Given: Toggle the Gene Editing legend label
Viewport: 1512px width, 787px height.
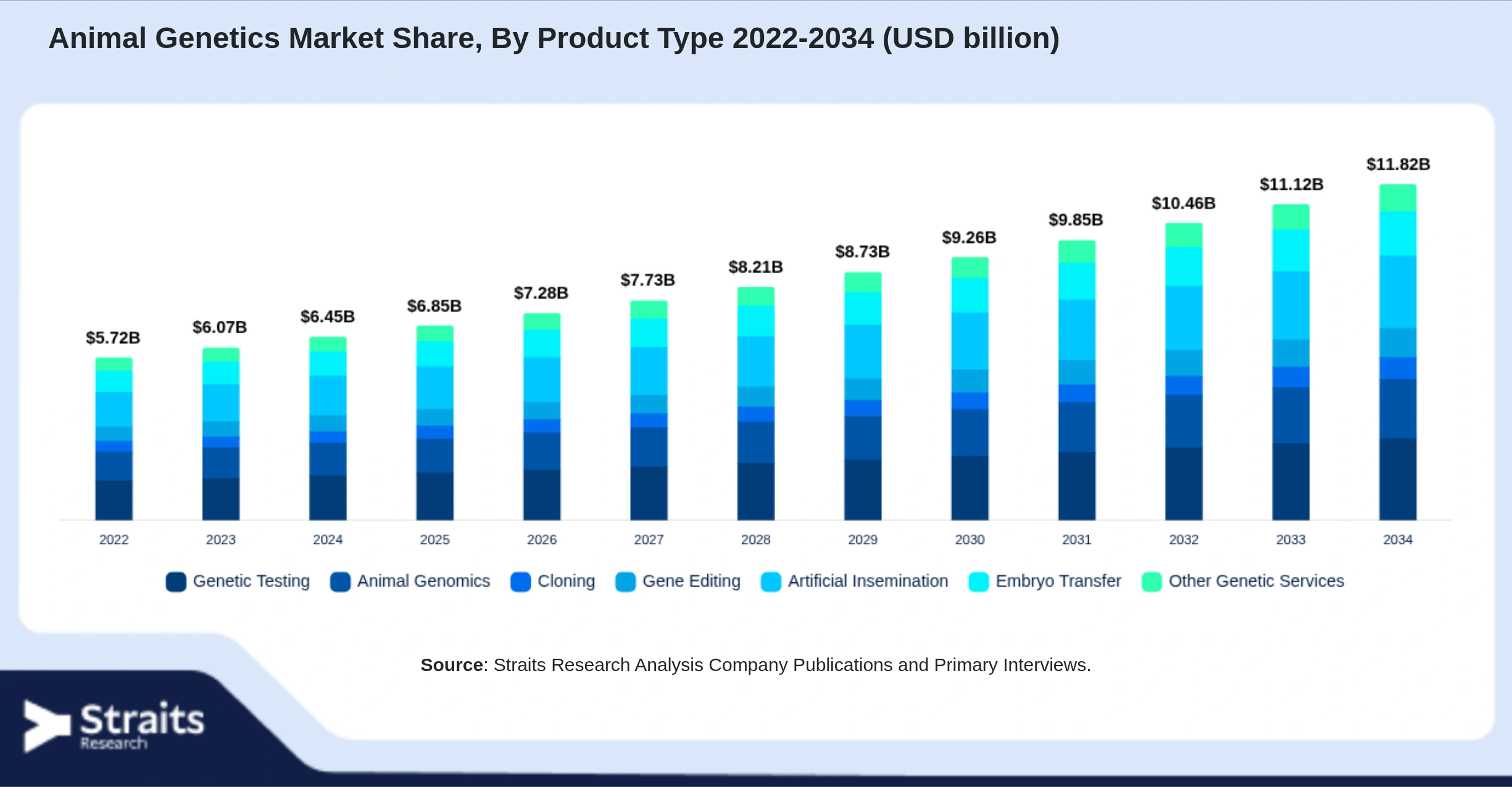Looking at the screenshot, I should tap(691, 581).
